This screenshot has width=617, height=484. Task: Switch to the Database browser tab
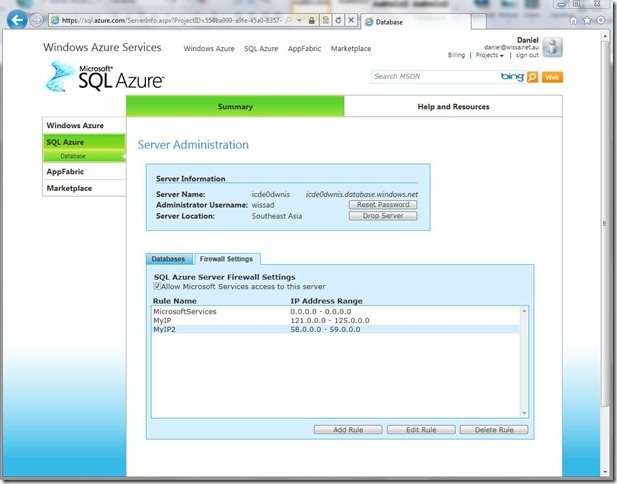415,22
